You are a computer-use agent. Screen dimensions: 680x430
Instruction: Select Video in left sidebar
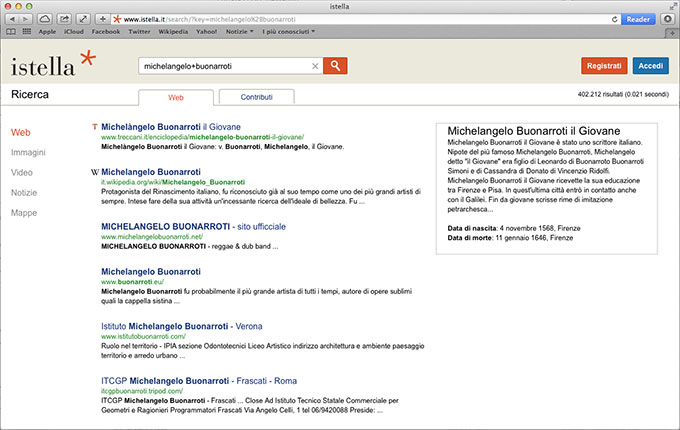(22, 173)
